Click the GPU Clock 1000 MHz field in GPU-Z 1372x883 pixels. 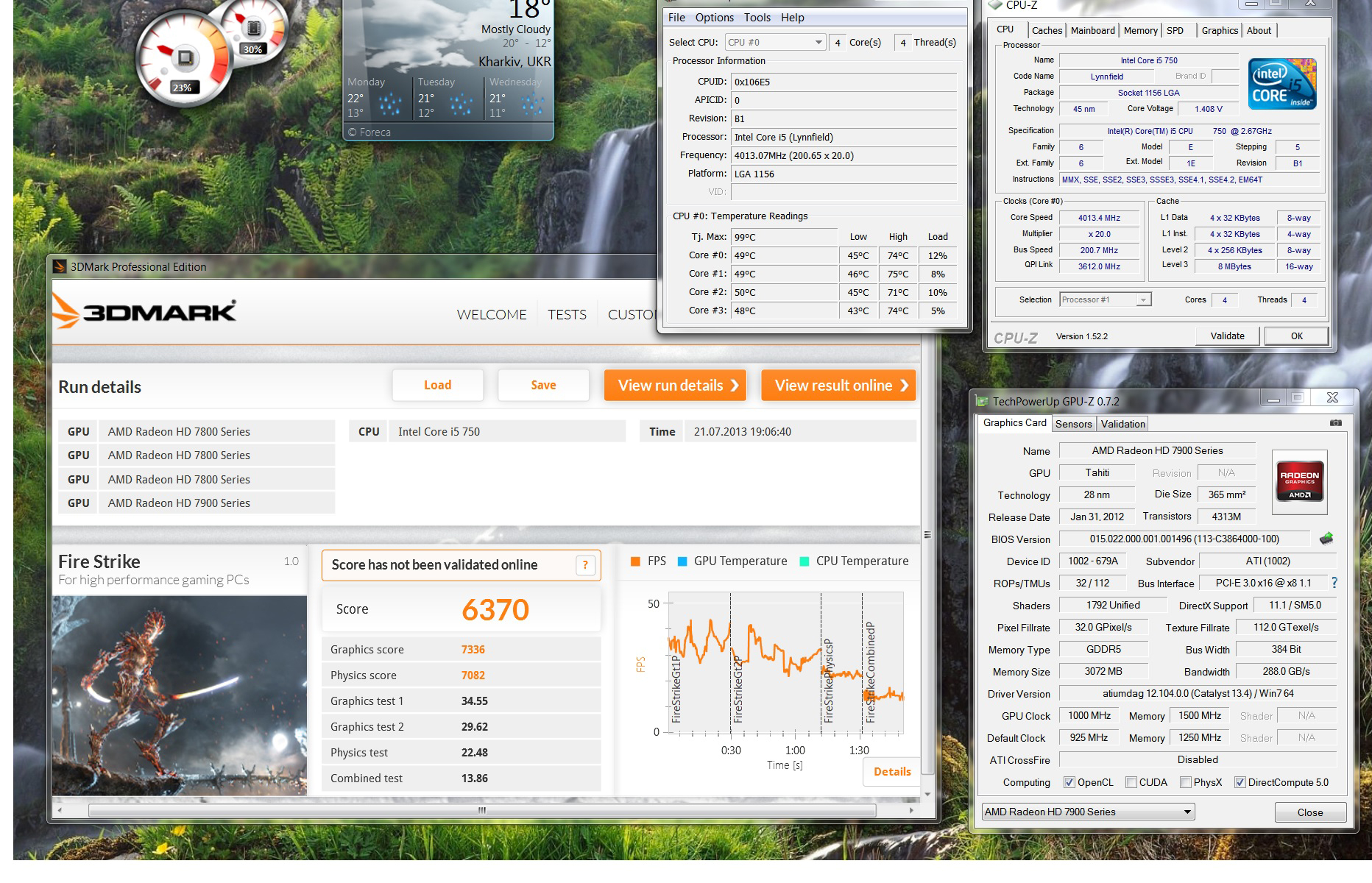pos(1089,715)
